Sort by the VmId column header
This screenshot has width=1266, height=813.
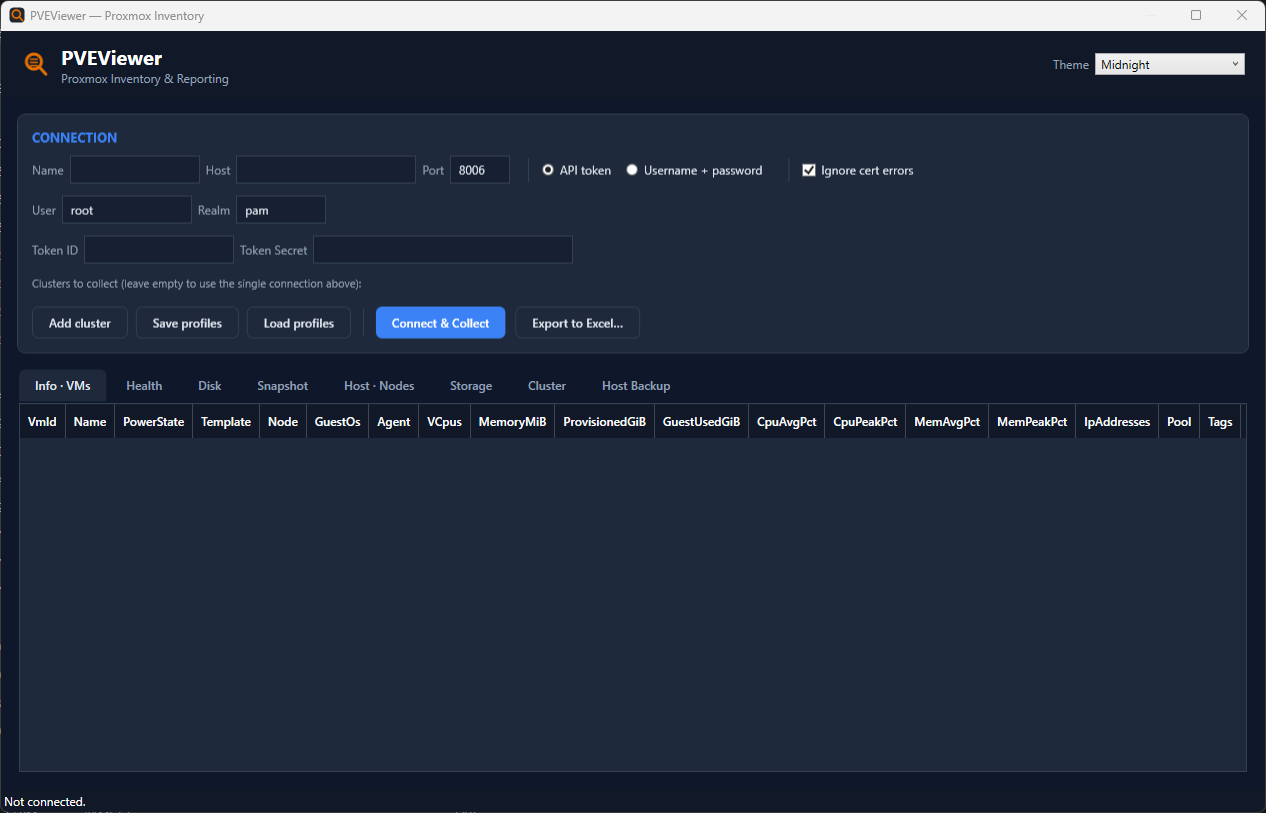tap(42, 422)
